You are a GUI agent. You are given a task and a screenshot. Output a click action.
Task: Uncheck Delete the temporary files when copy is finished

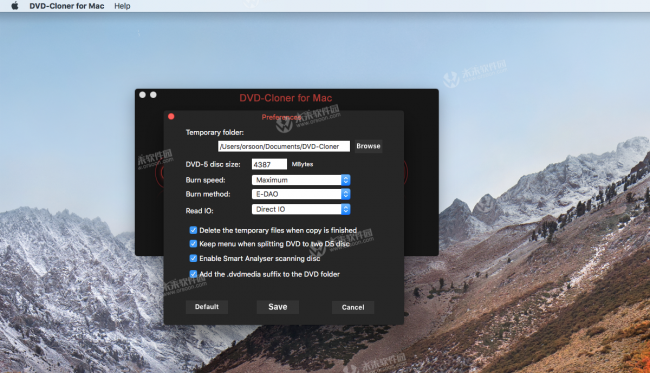(x=193, y=230)
